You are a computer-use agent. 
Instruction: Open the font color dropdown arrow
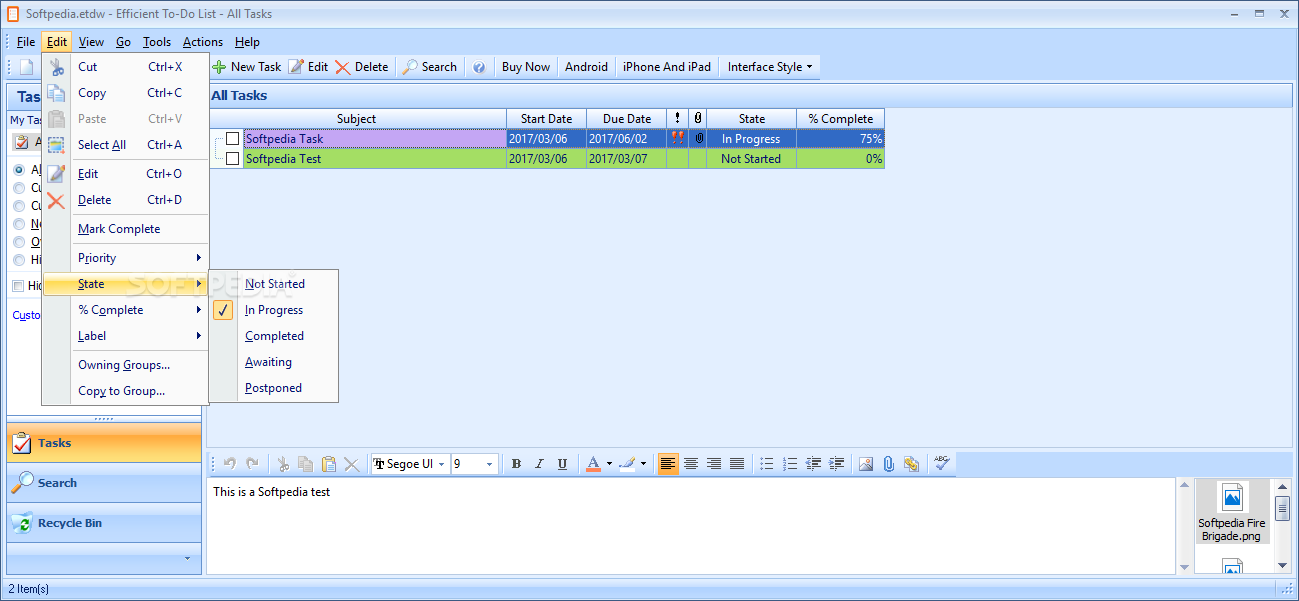click(x=609, y=464)
